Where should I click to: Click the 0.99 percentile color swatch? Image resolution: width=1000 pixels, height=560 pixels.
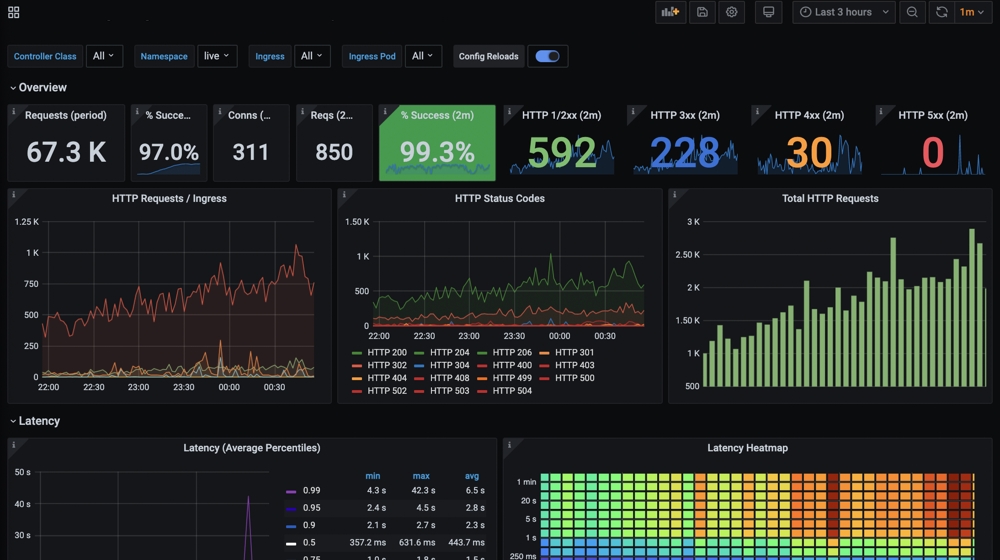(291, 491)
